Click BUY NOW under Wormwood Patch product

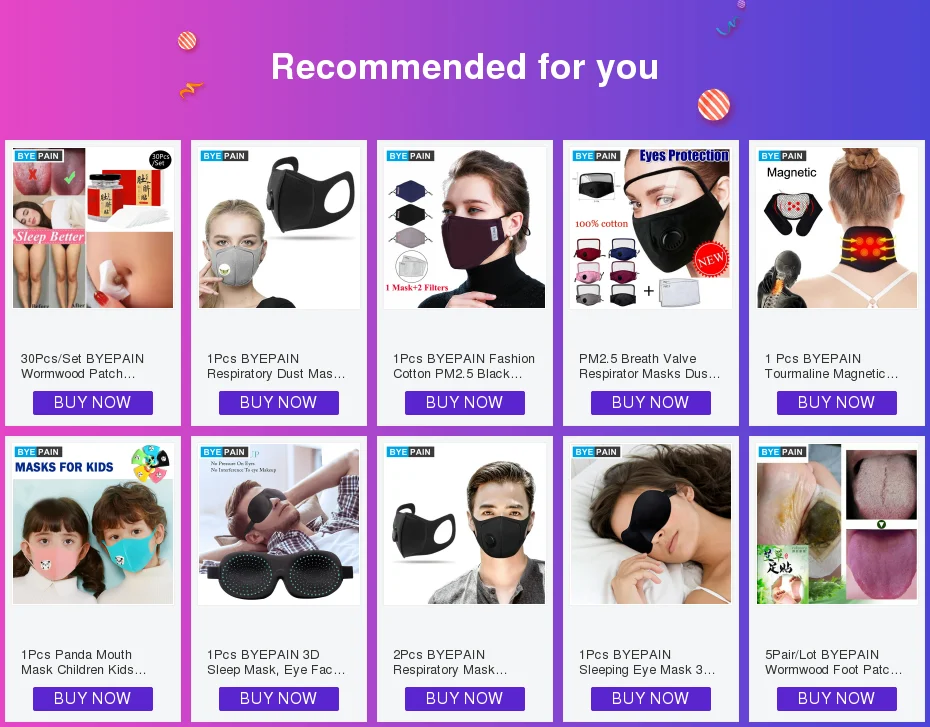tap(93, 403)
